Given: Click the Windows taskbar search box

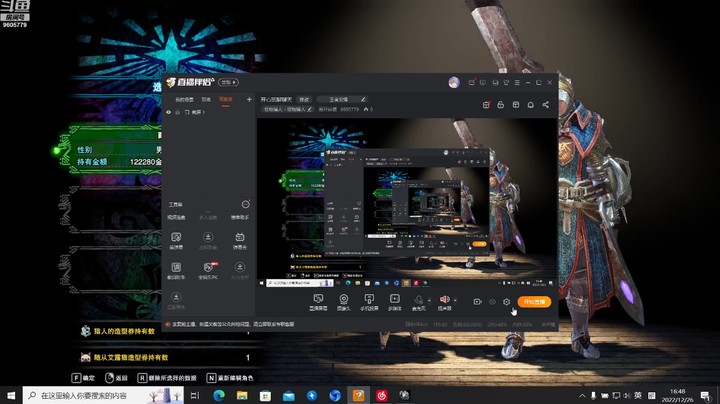Looking at the screenshot, I should (x=103, y=395).
